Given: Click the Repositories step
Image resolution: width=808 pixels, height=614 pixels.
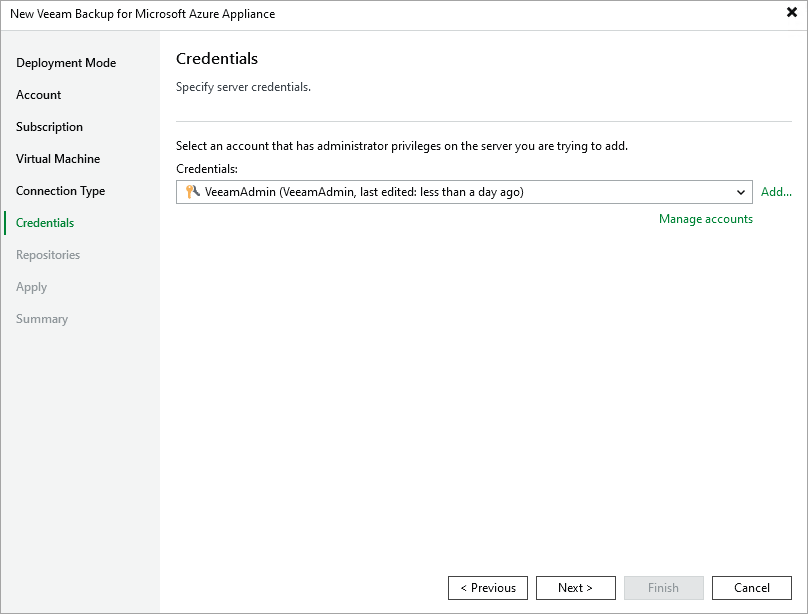Looking at the screenshot, I should pos(48,255).
